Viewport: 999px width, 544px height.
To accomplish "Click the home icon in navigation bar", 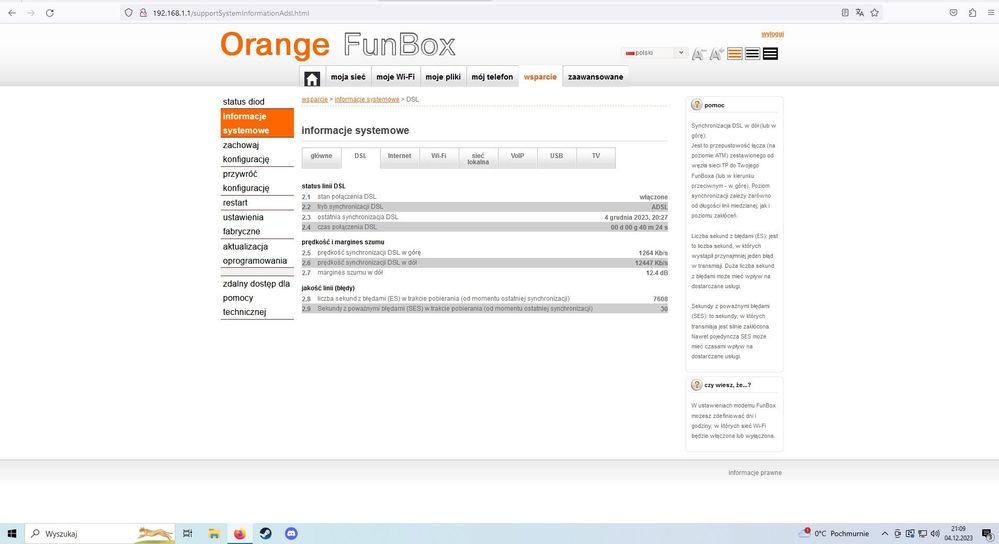I will click(x=312, y=78).
